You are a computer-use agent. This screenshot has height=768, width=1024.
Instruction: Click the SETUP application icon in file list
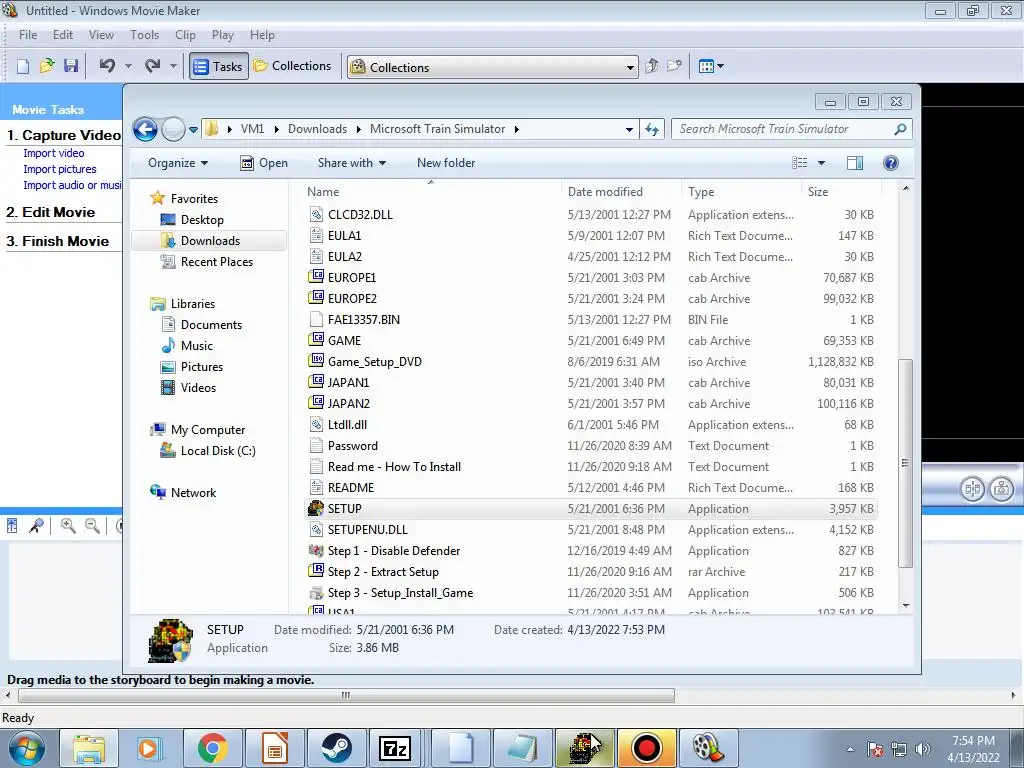pyautogui.click(x=316, y=509)
